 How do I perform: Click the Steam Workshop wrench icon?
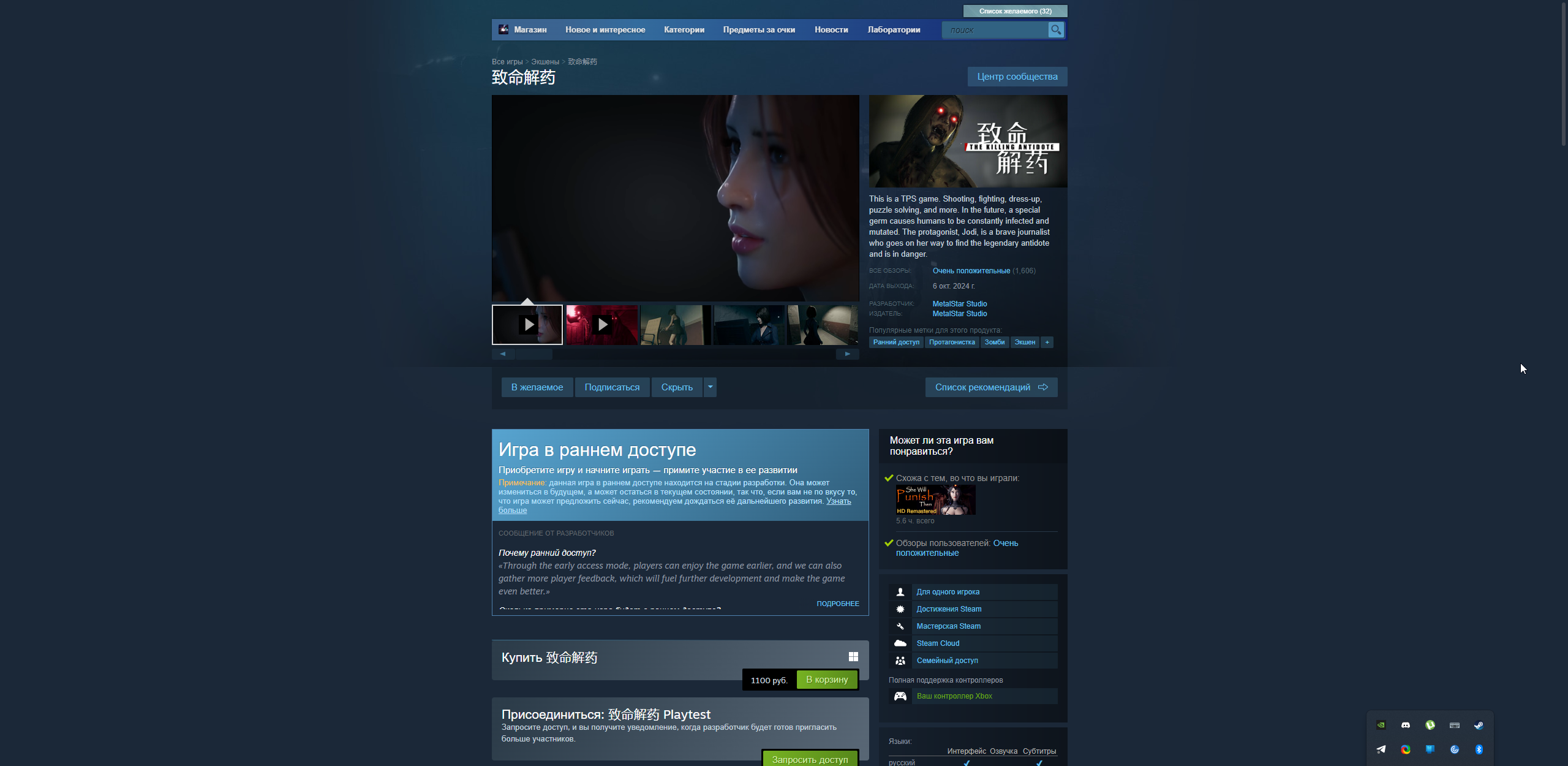(900, 626)
